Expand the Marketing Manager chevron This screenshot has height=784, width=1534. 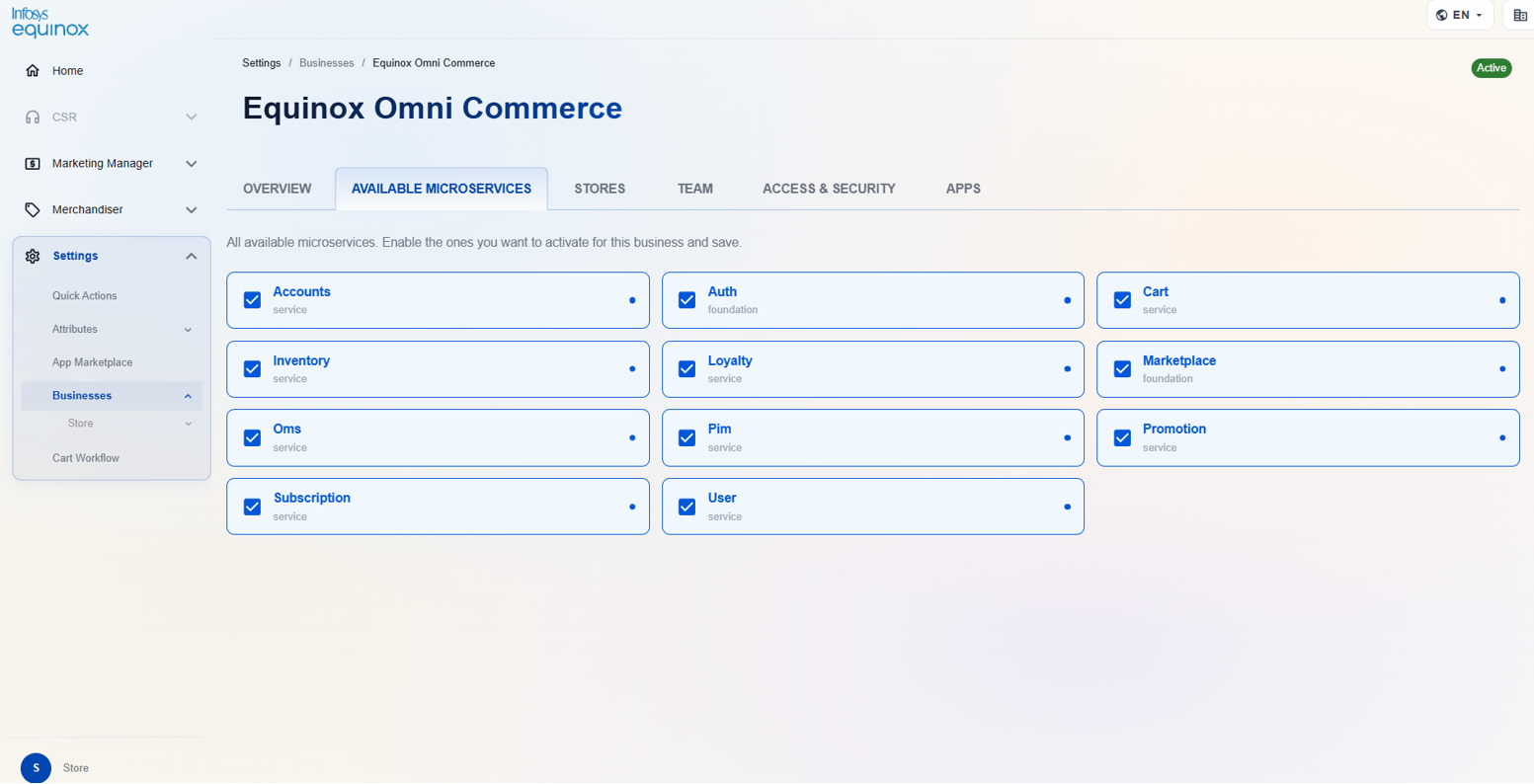(x=191, y=164)
